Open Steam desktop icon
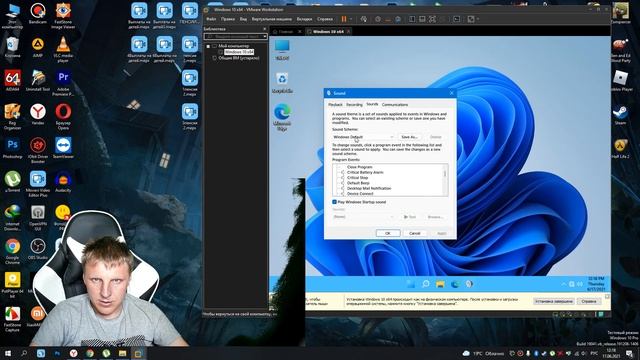640x360 pixels. click(x=620, y=114)
